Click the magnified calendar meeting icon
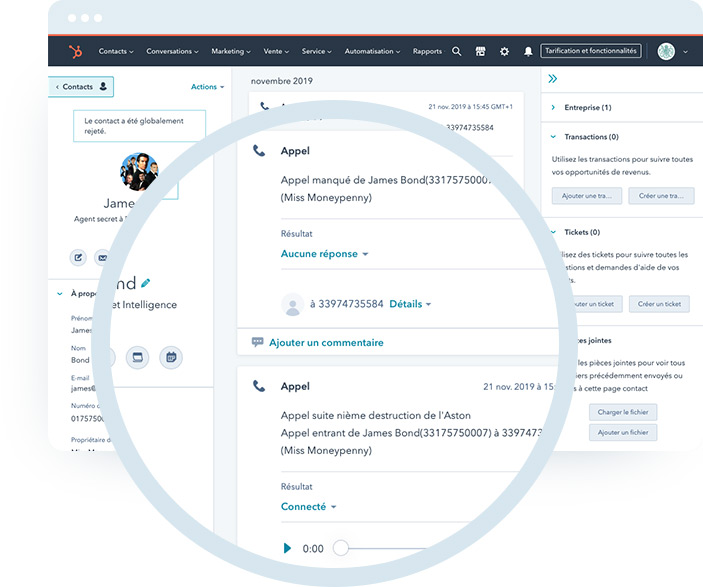Viewport: 703px width, 587px height. 171,357
